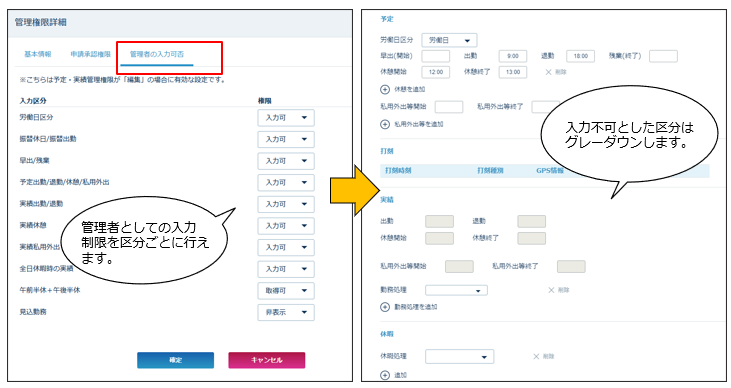Click the 勤務処理を追加 link
The image size is (731, 388).
[416, 307]
